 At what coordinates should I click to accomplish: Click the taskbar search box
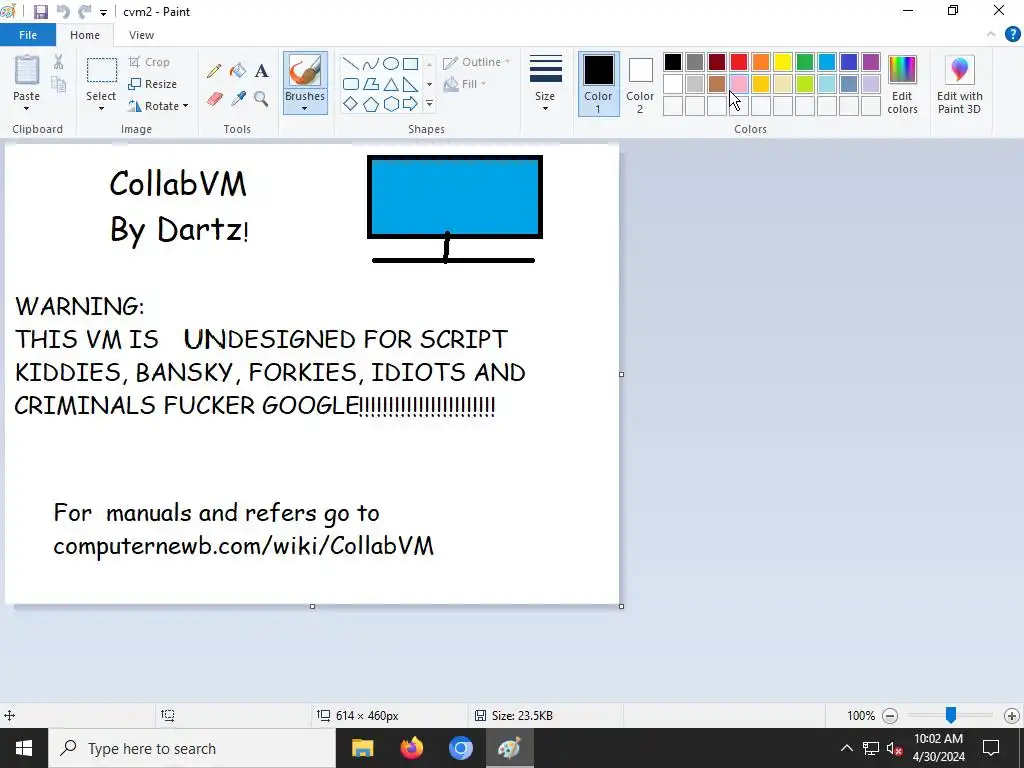coord(192,748)
